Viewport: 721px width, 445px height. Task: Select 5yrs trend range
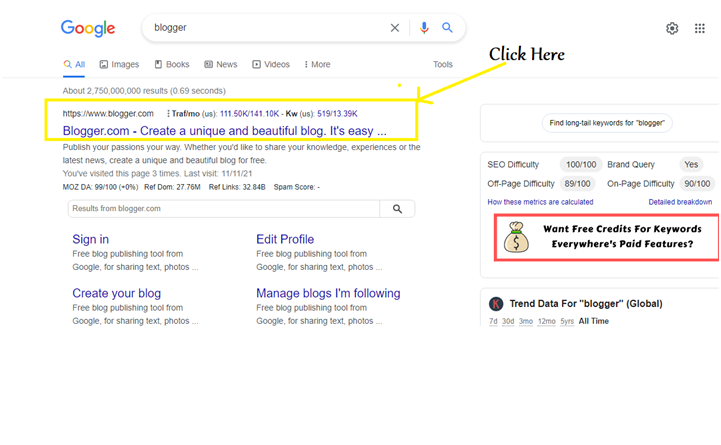(x=567, y=321)
